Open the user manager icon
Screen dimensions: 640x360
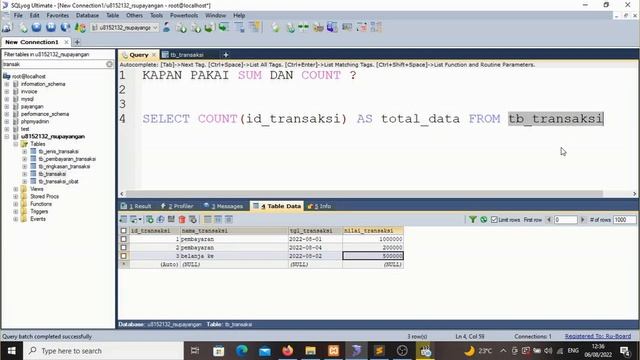[166, 27]
